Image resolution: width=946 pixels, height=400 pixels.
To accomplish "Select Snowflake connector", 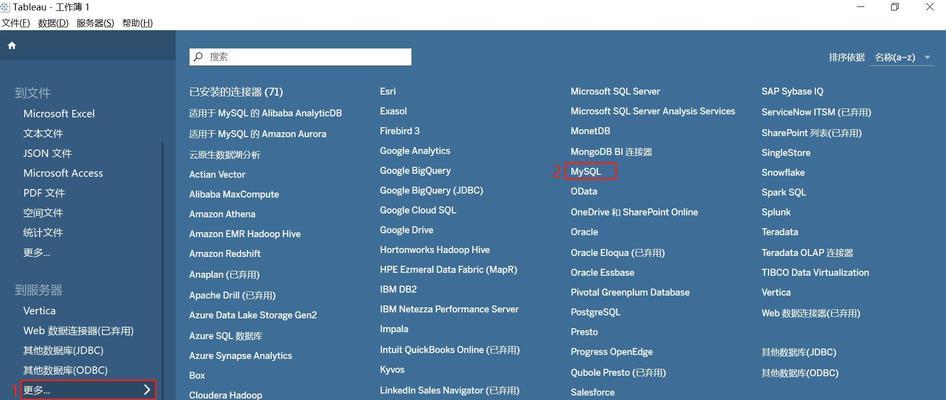I will (x=783, y=173).
